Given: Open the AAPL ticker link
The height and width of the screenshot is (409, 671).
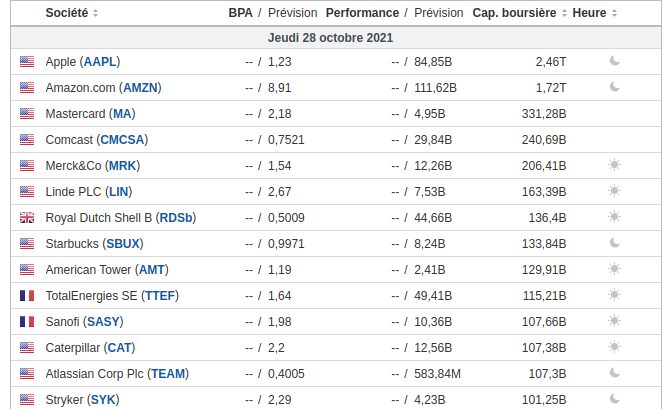Looking at the screenshot, I should coord(100,61).
